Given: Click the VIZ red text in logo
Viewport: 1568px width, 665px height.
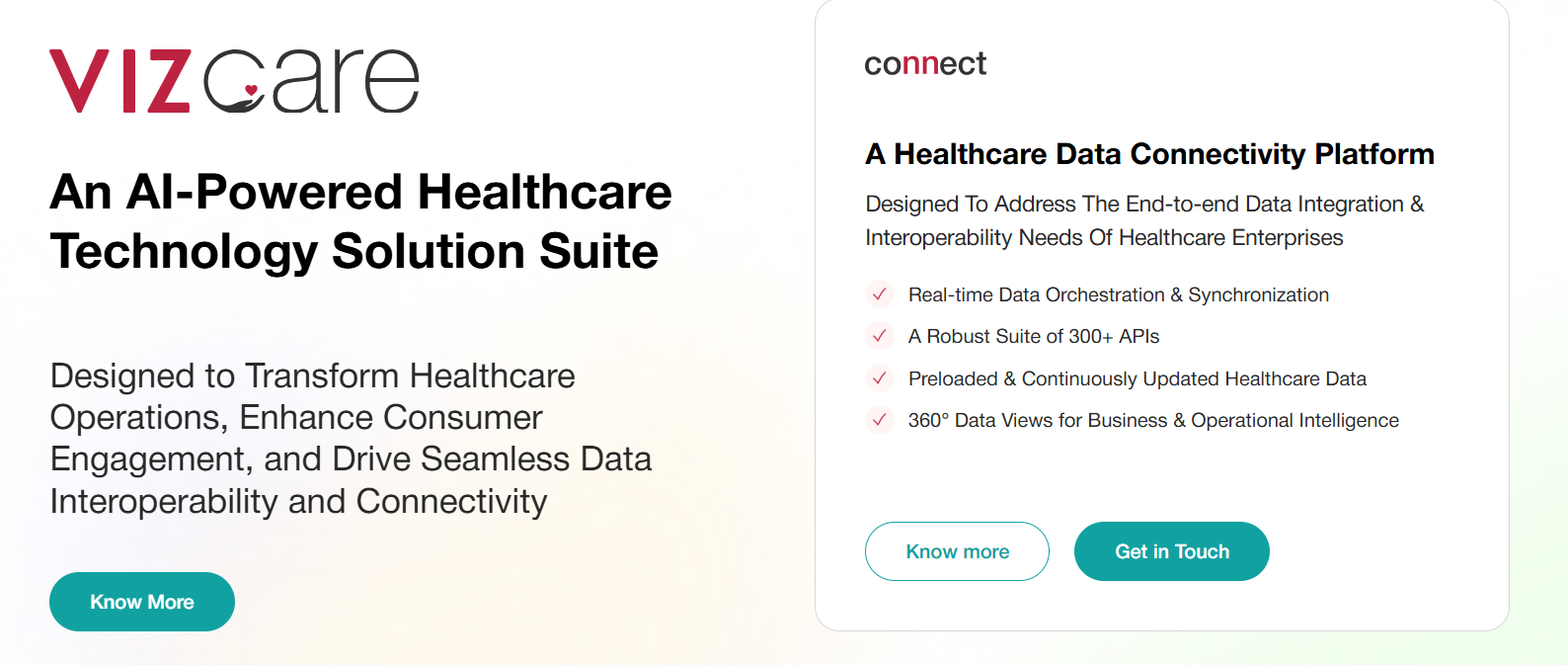Looking at the screenshot, I should 118,82.
